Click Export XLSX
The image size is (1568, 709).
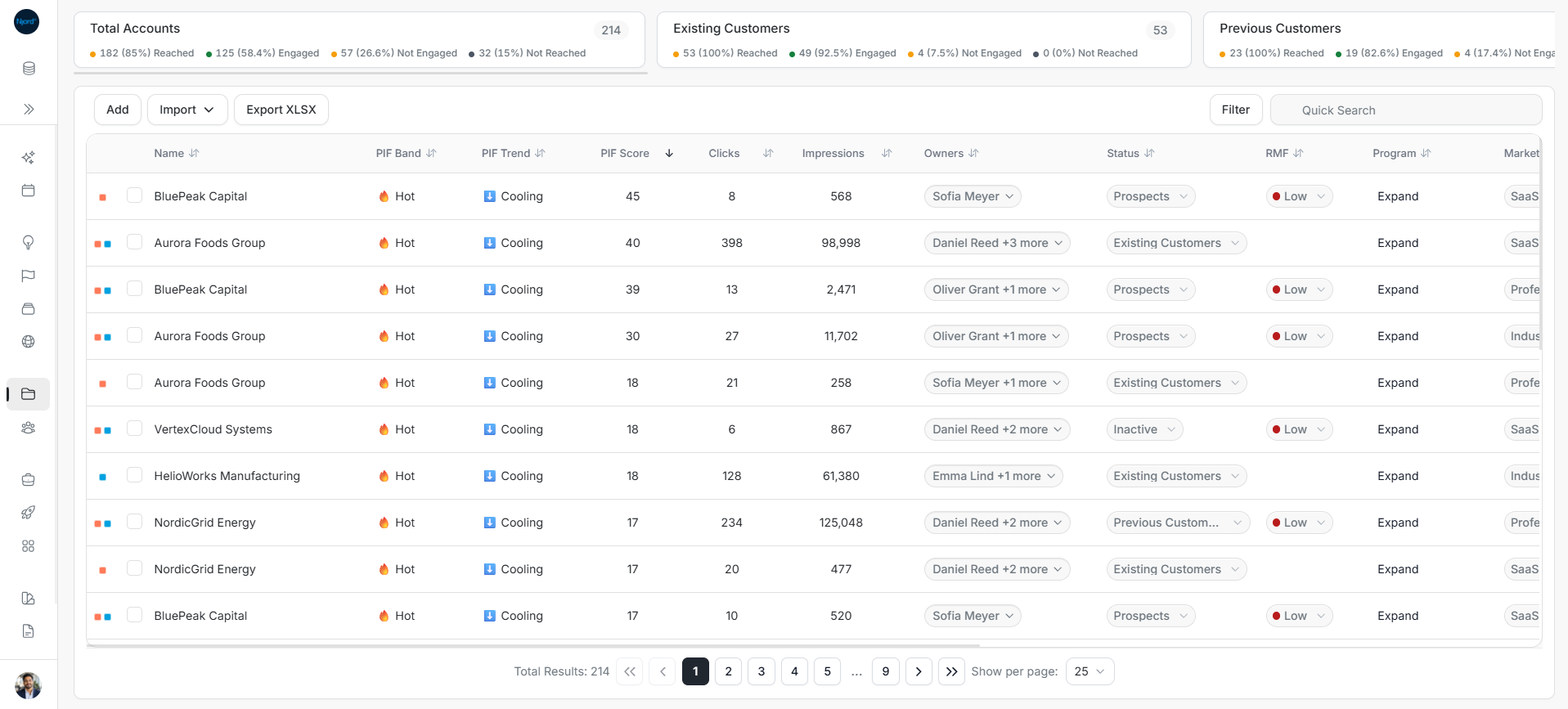point(281,110)
